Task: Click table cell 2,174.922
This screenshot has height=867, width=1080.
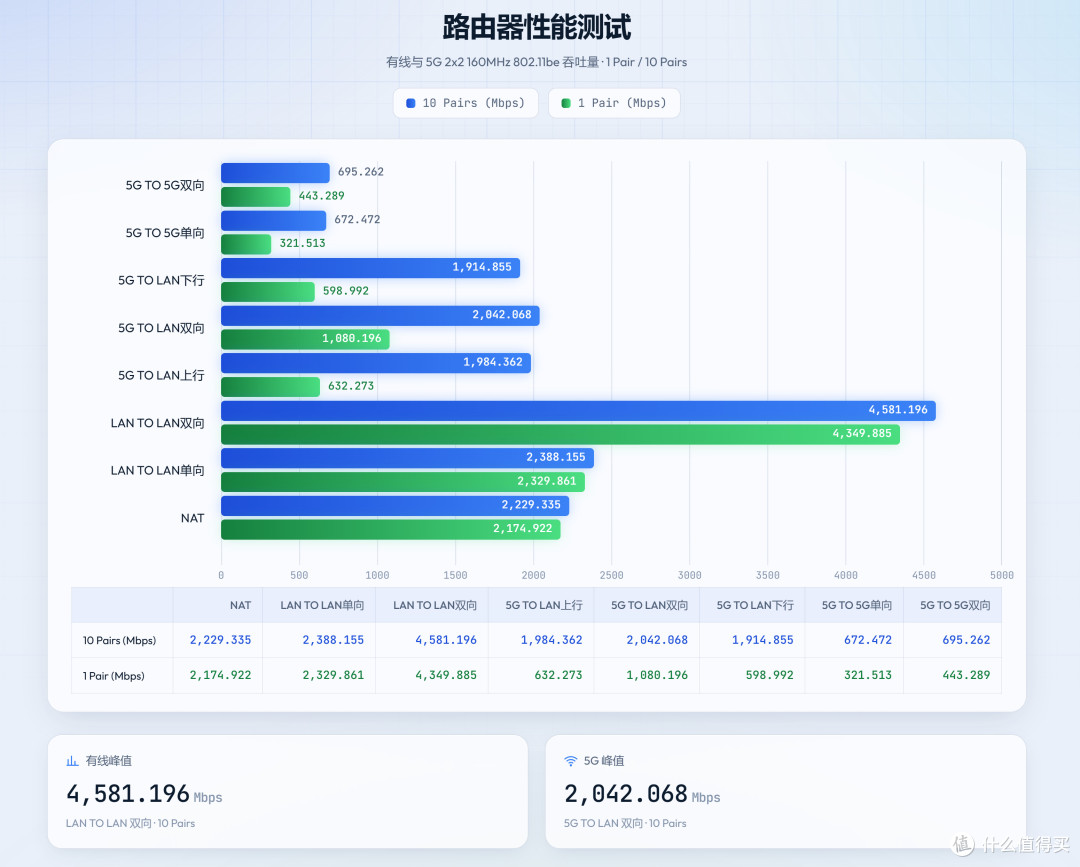Action: (x=220, y=675)
